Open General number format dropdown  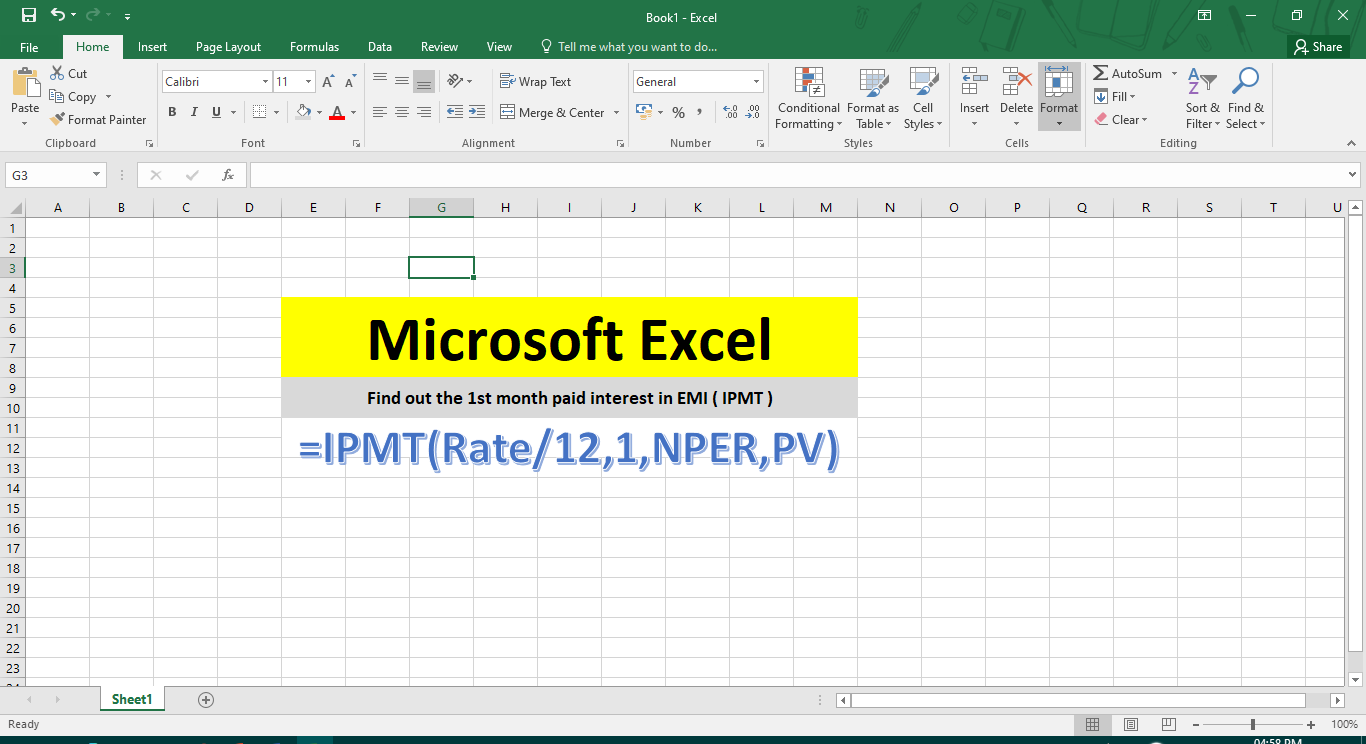click(756, 82)
